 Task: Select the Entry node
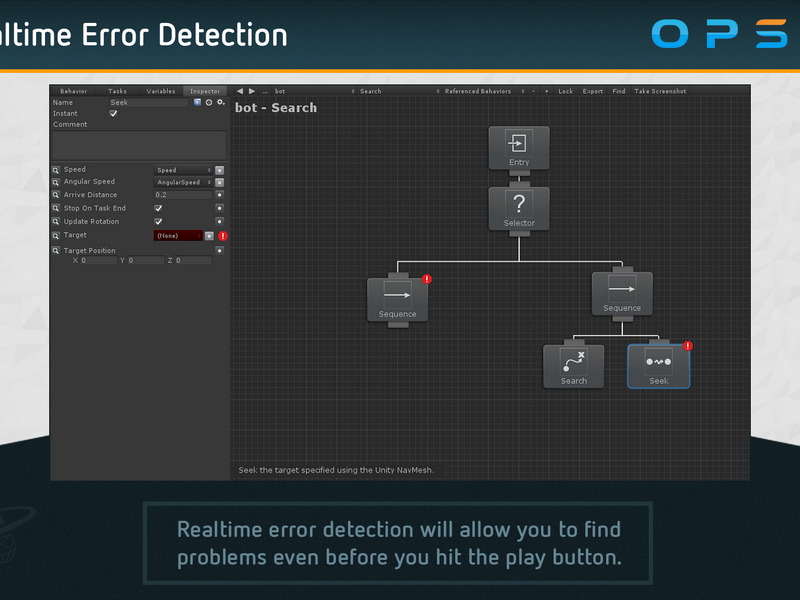(x=519, y=148)
